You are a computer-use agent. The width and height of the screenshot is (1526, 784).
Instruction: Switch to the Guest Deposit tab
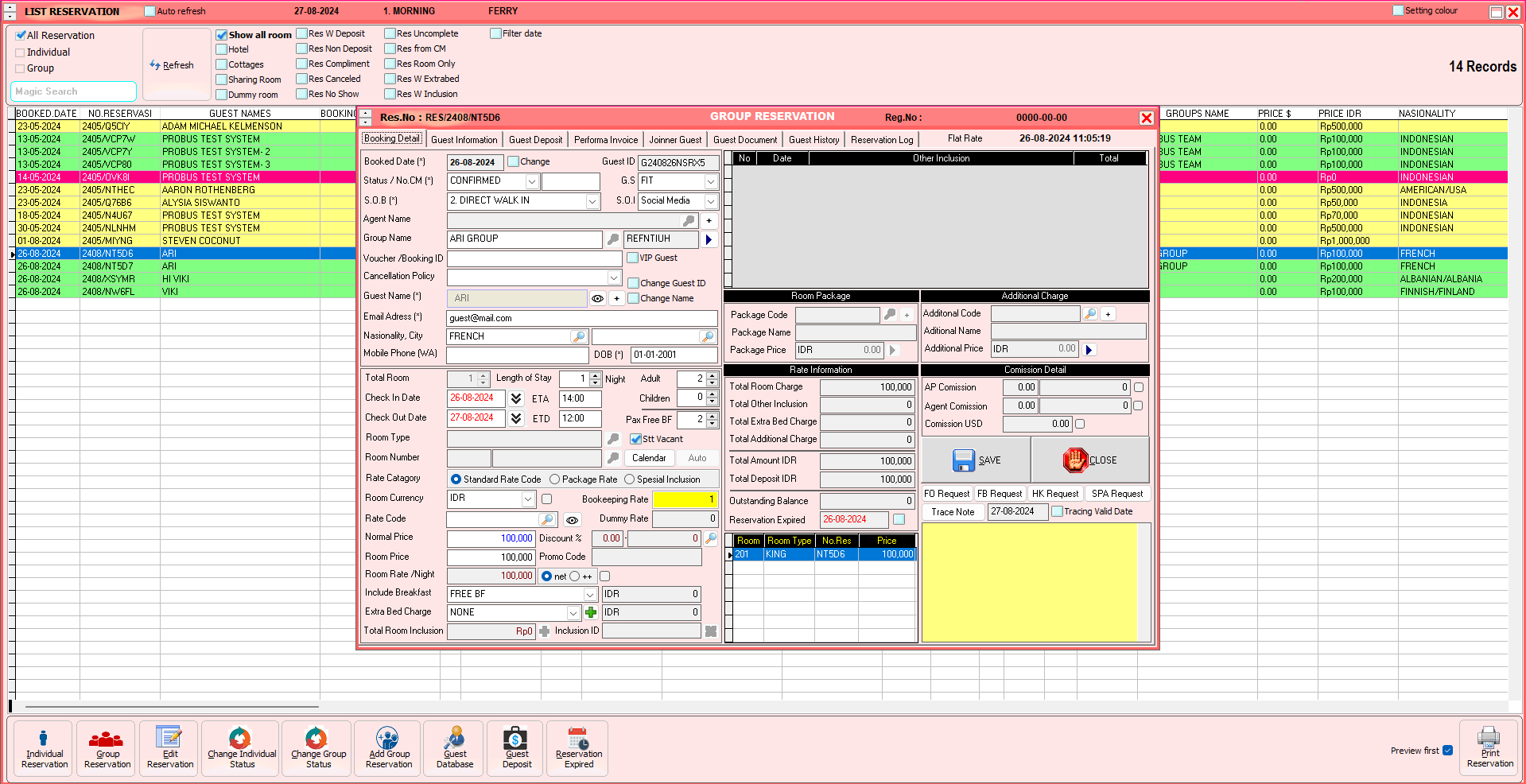pos(535,140)
